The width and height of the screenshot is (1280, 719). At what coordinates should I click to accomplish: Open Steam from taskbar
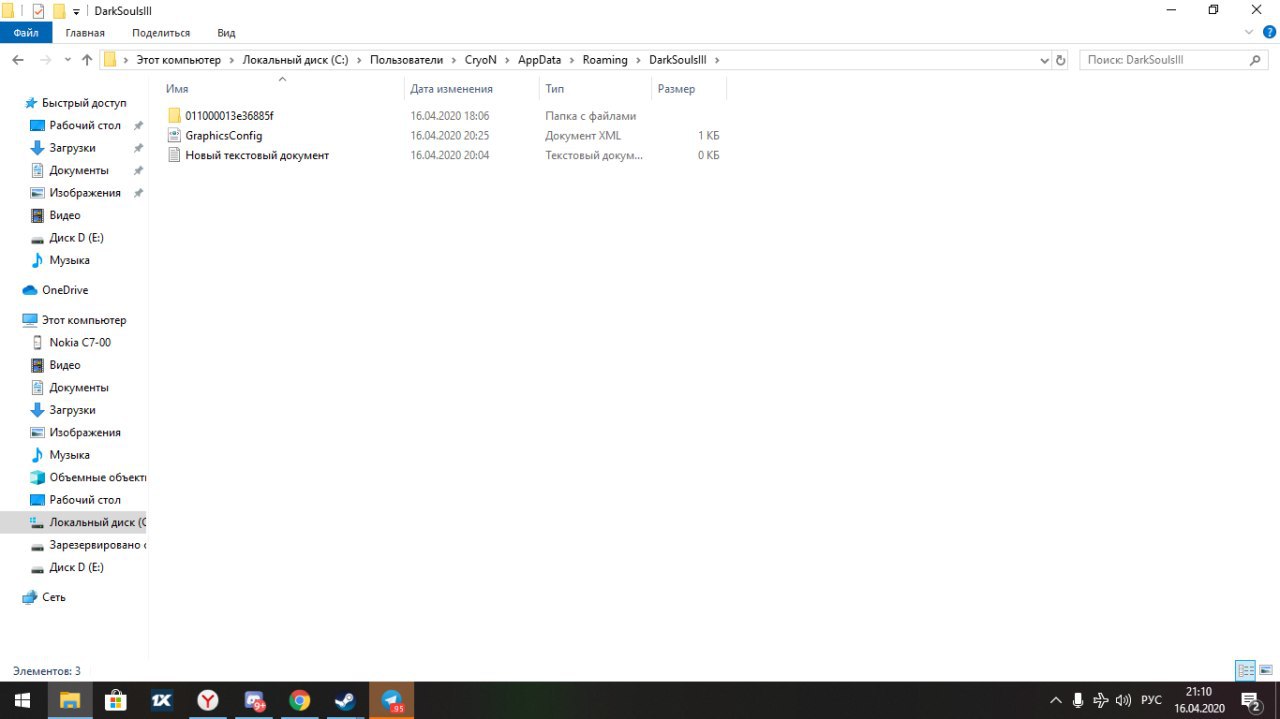(346, 700)
